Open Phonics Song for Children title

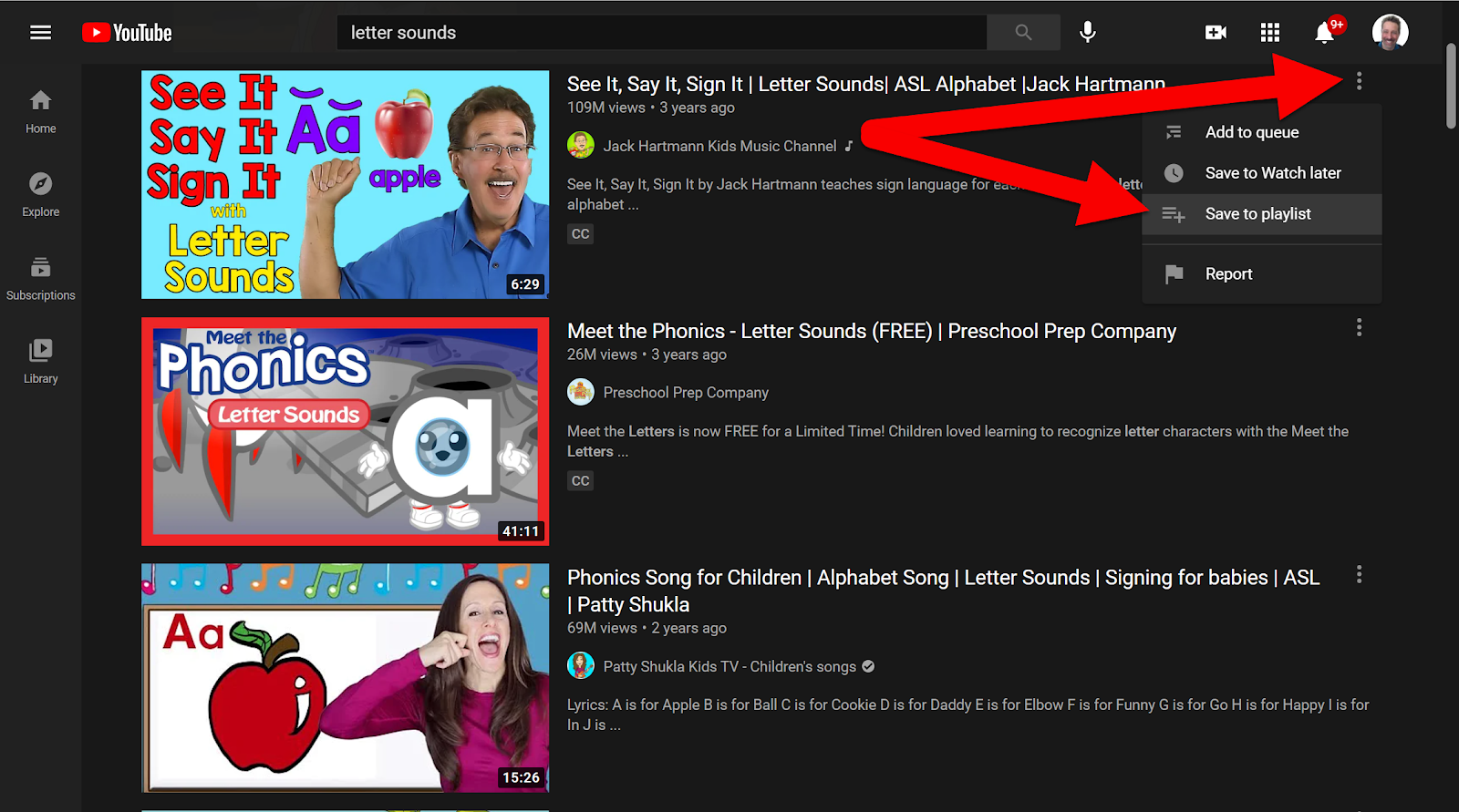click(943, 591)
